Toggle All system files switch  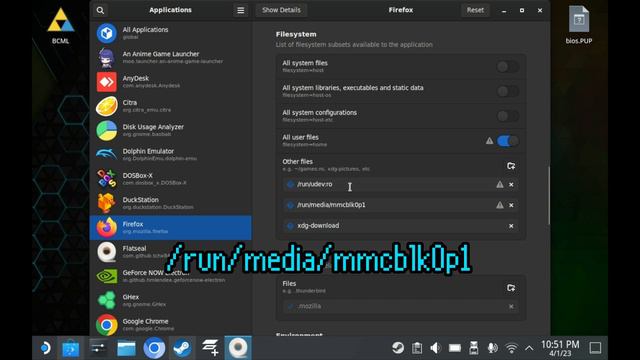[508, 67]
